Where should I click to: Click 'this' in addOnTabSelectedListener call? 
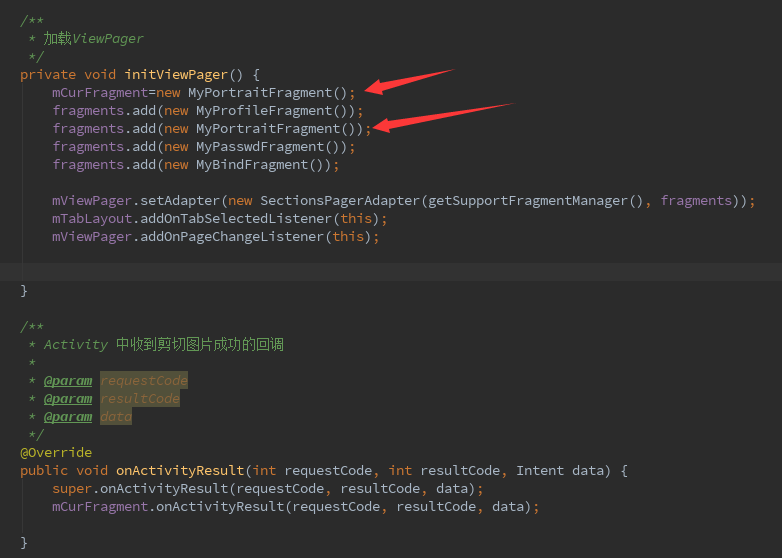tap(356, 218)
